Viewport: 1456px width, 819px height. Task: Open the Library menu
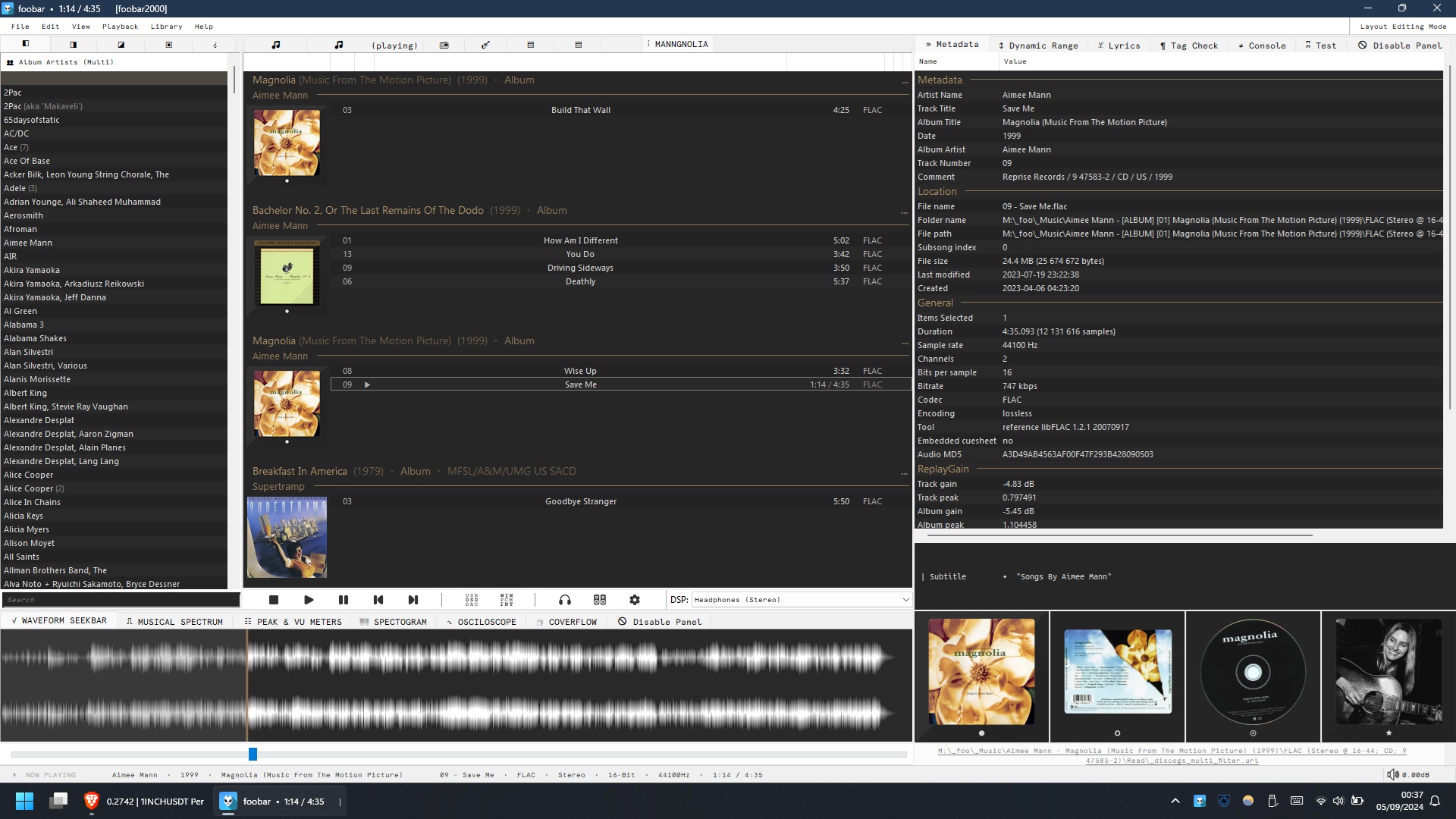166,27
